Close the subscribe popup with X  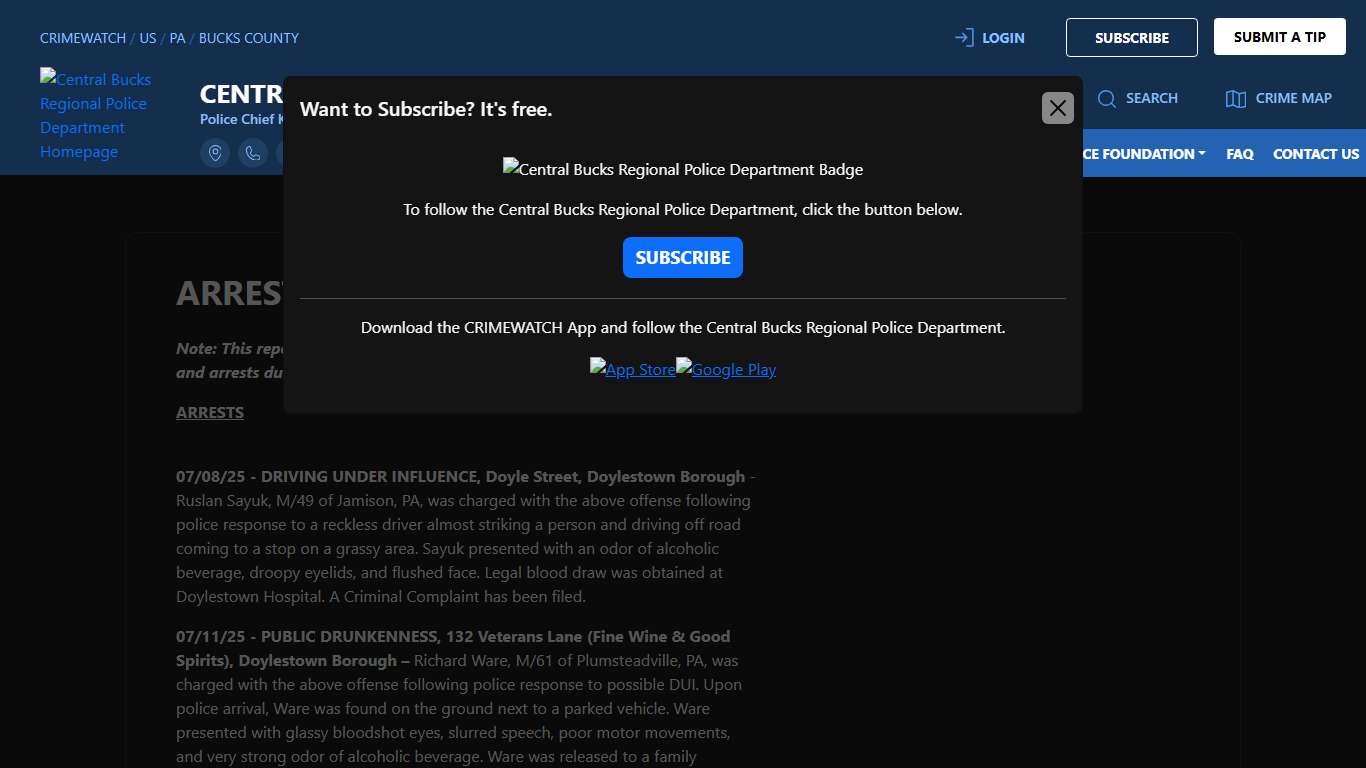point(1057,108)
